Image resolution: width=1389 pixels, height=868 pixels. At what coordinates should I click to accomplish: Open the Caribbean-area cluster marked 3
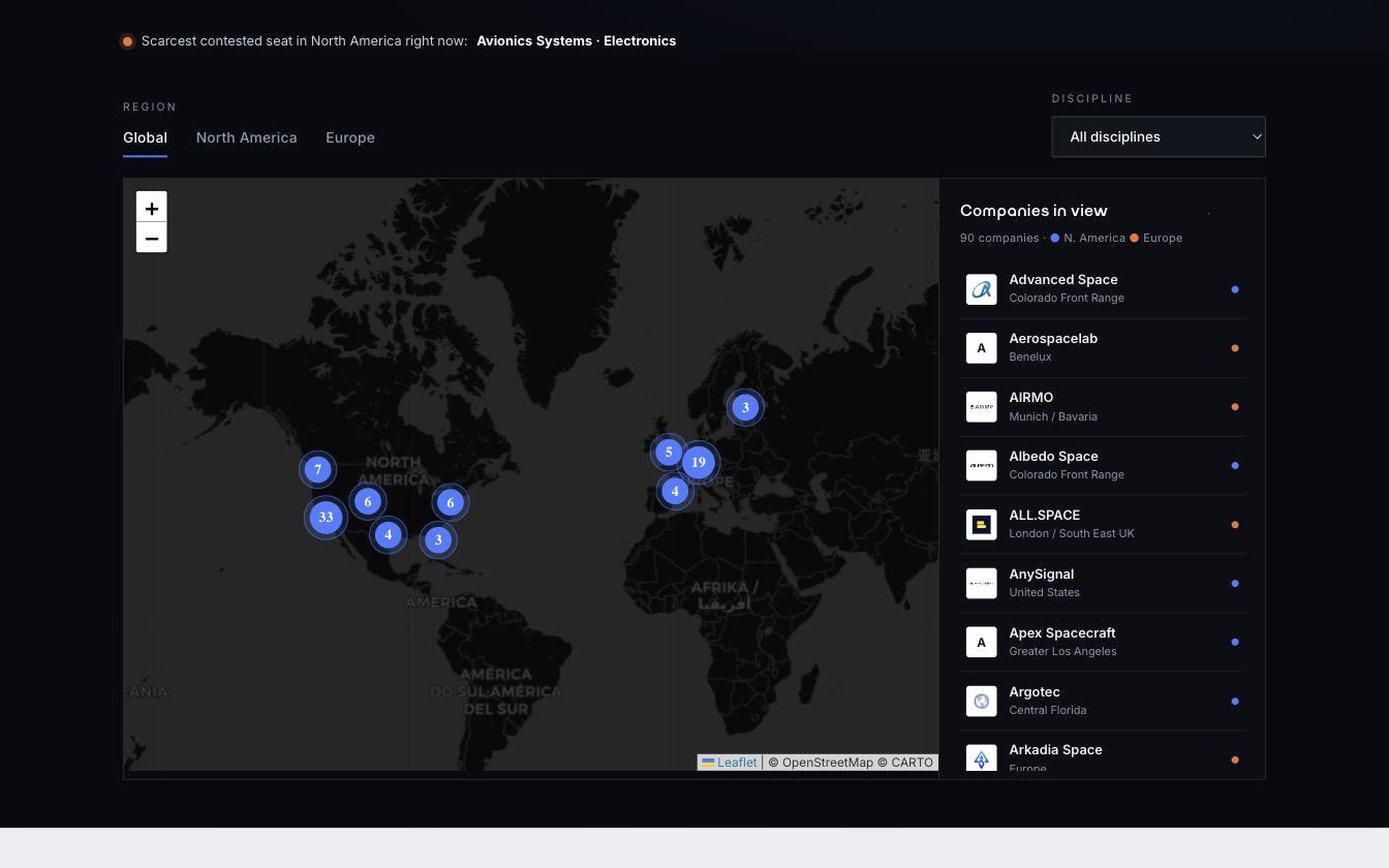pos(438,540)
